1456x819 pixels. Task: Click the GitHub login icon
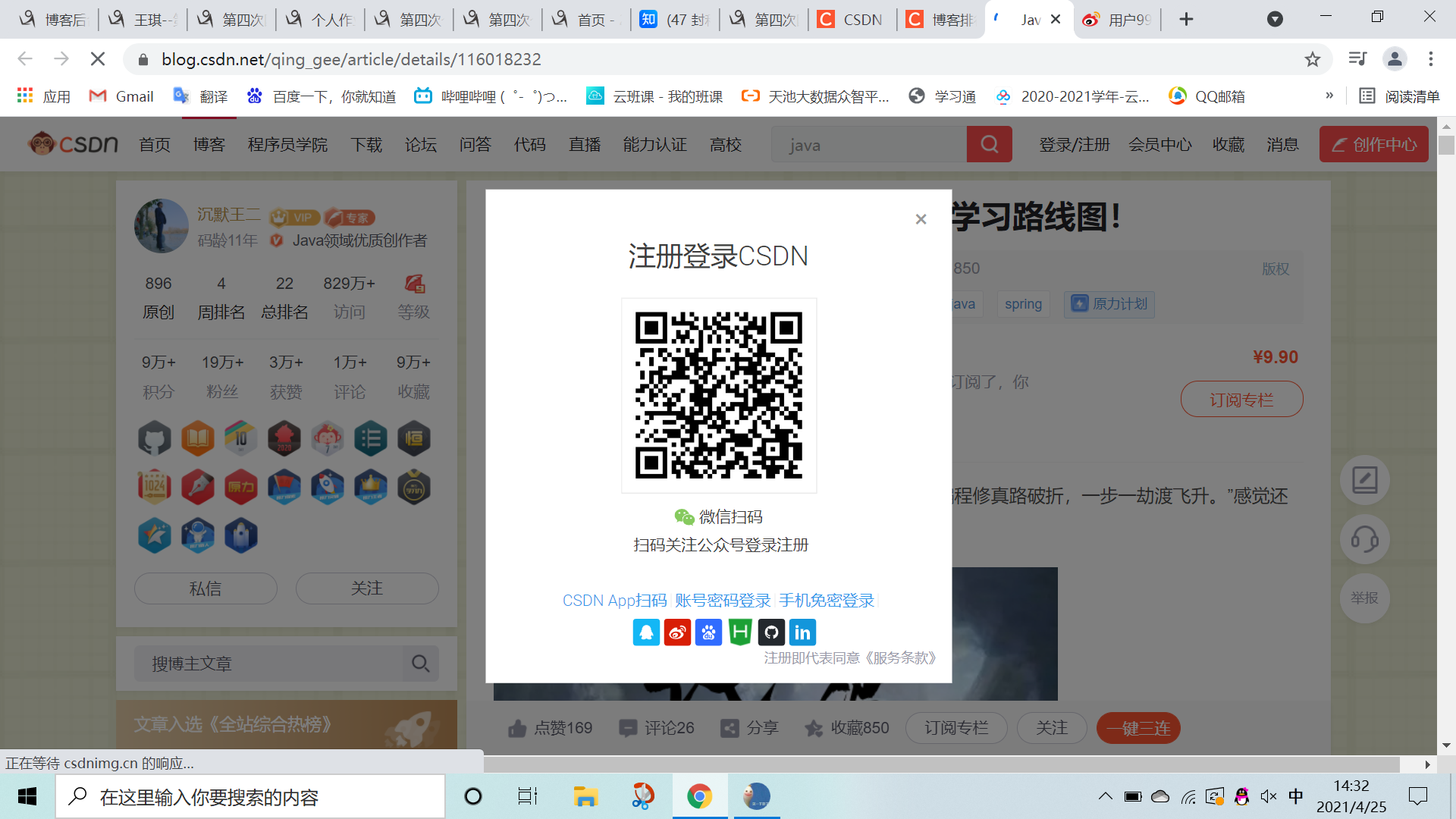pos(771,632)
